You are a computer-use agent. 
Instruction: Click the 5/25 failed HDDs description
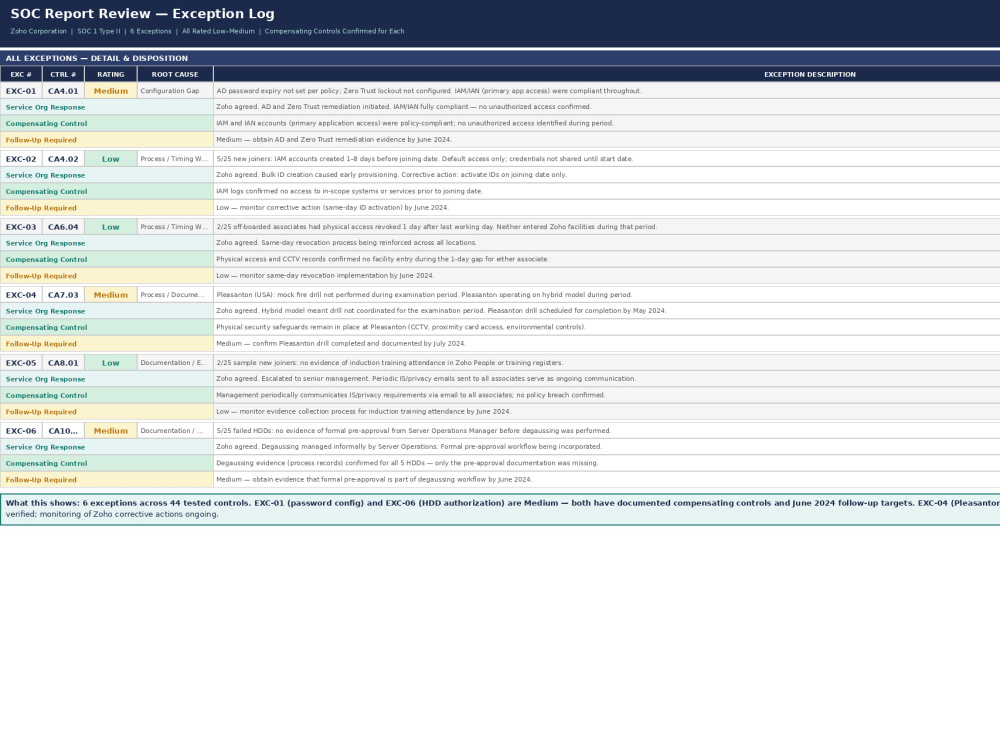point(607,430)
